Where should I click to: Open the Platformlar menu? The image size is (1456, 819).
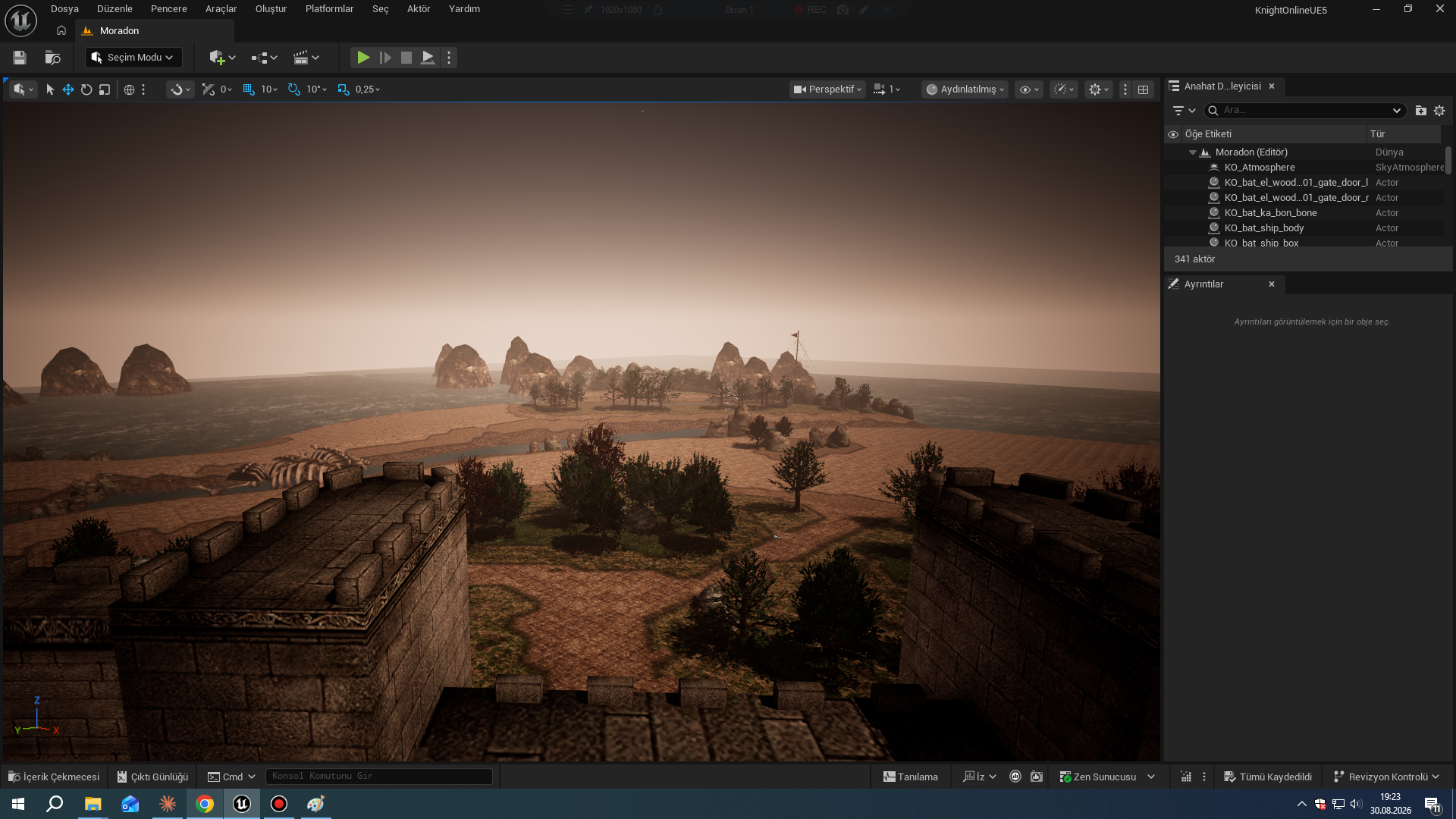pyautogui.click(x=329, y=9)
